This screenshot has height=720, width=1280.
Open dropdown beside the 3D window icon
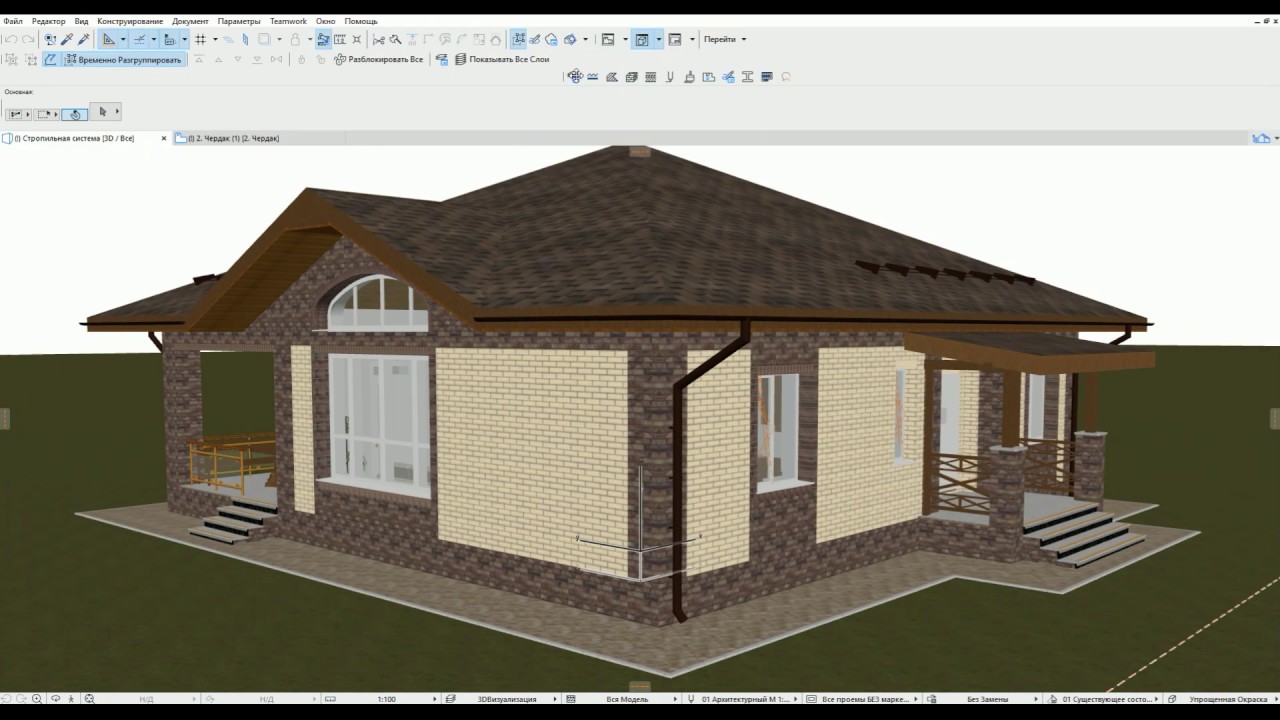pos(658,40)
